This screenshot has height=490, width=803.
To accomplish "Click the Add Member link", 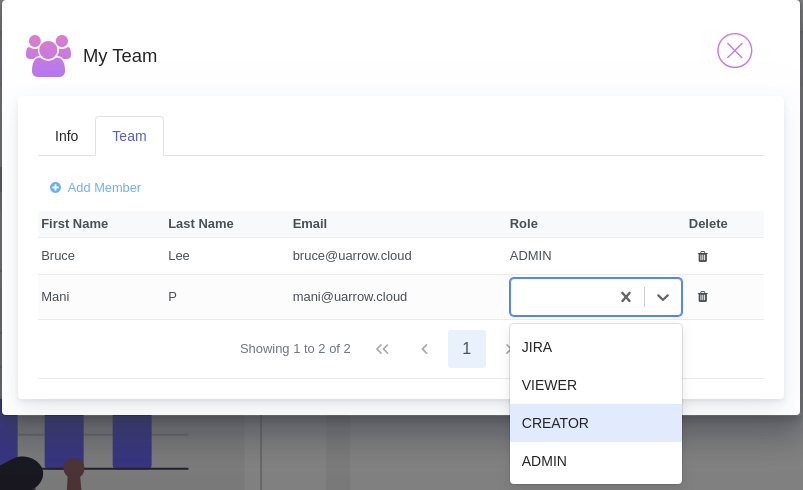I will point(104,188).
